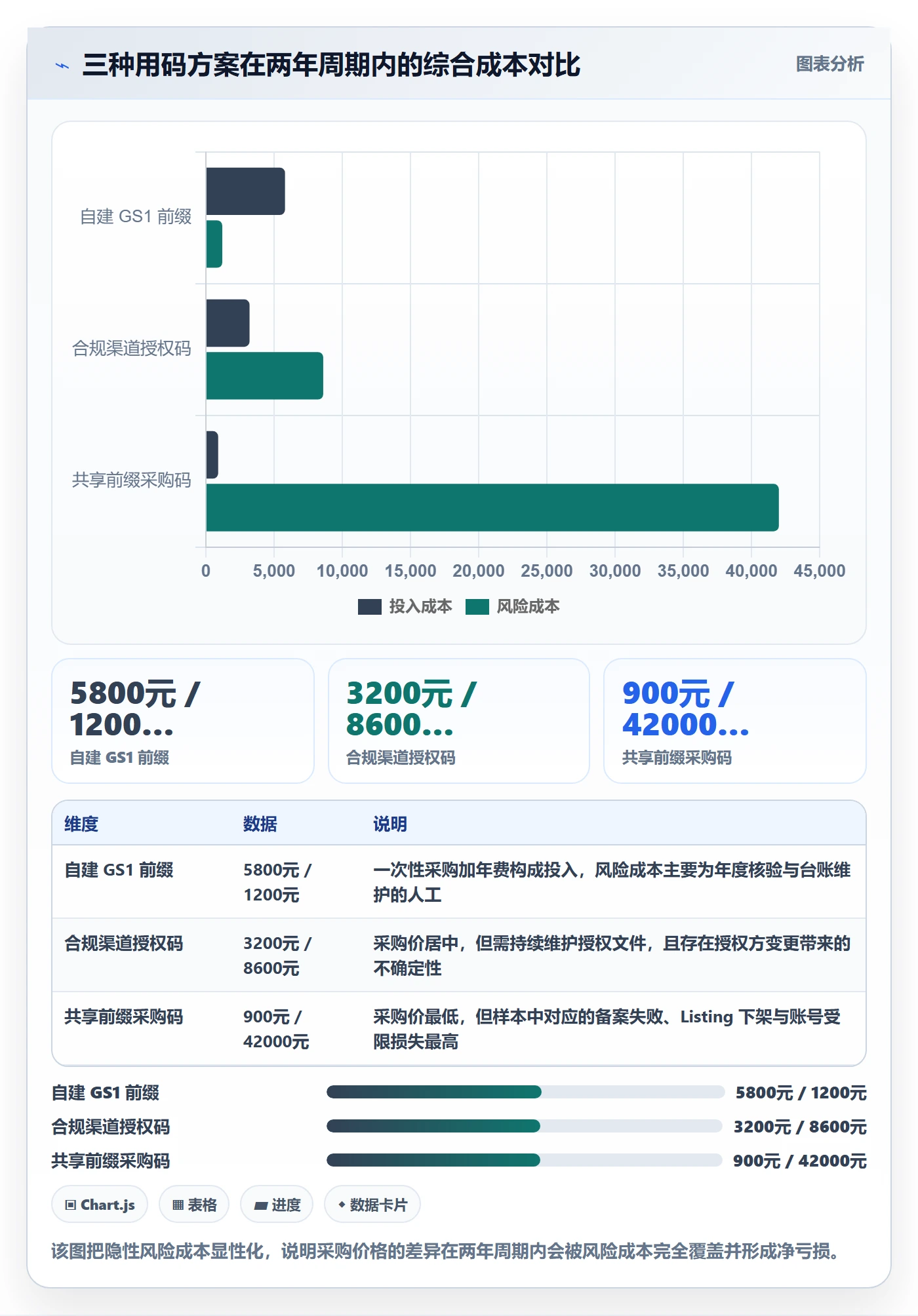Click the 合规渠道授权码 teal risk bar

[265, 376]
